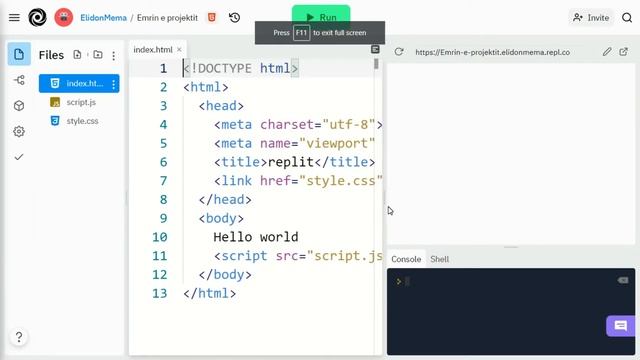Toggle the editor layout panel icon
The width and height of the screenshot is (640, 360).
click(375, 49)
